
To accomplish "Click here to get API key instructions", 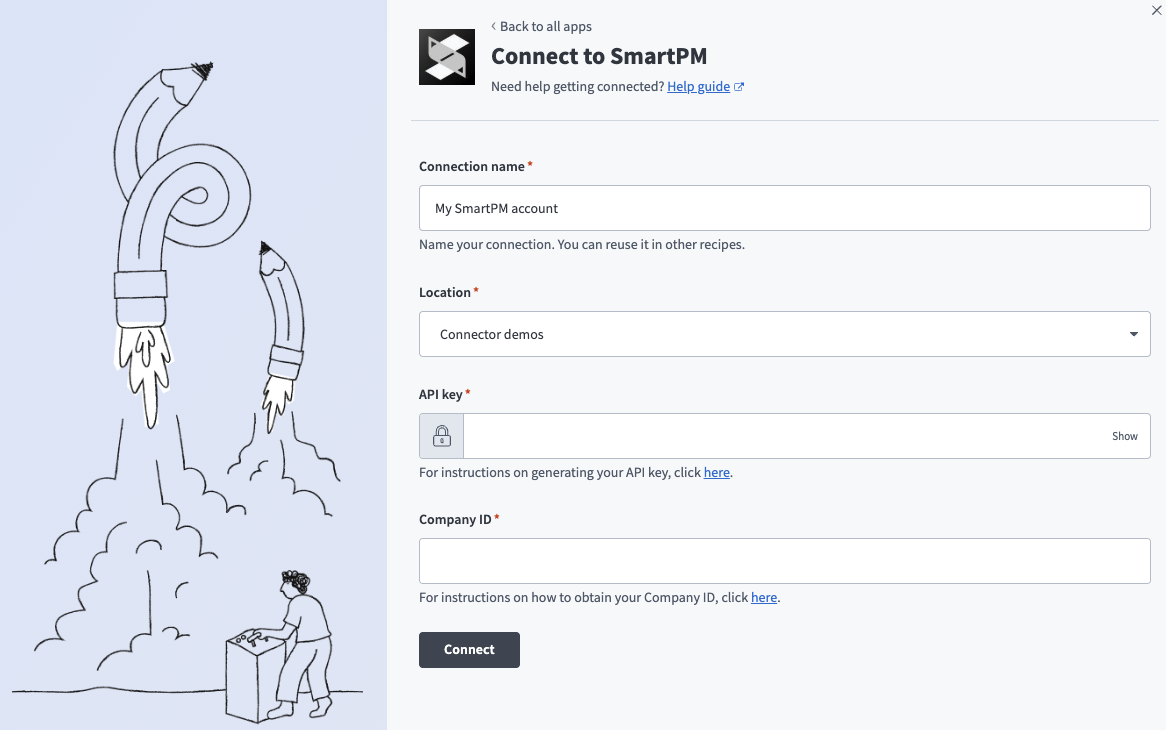I will pos(716,472).
